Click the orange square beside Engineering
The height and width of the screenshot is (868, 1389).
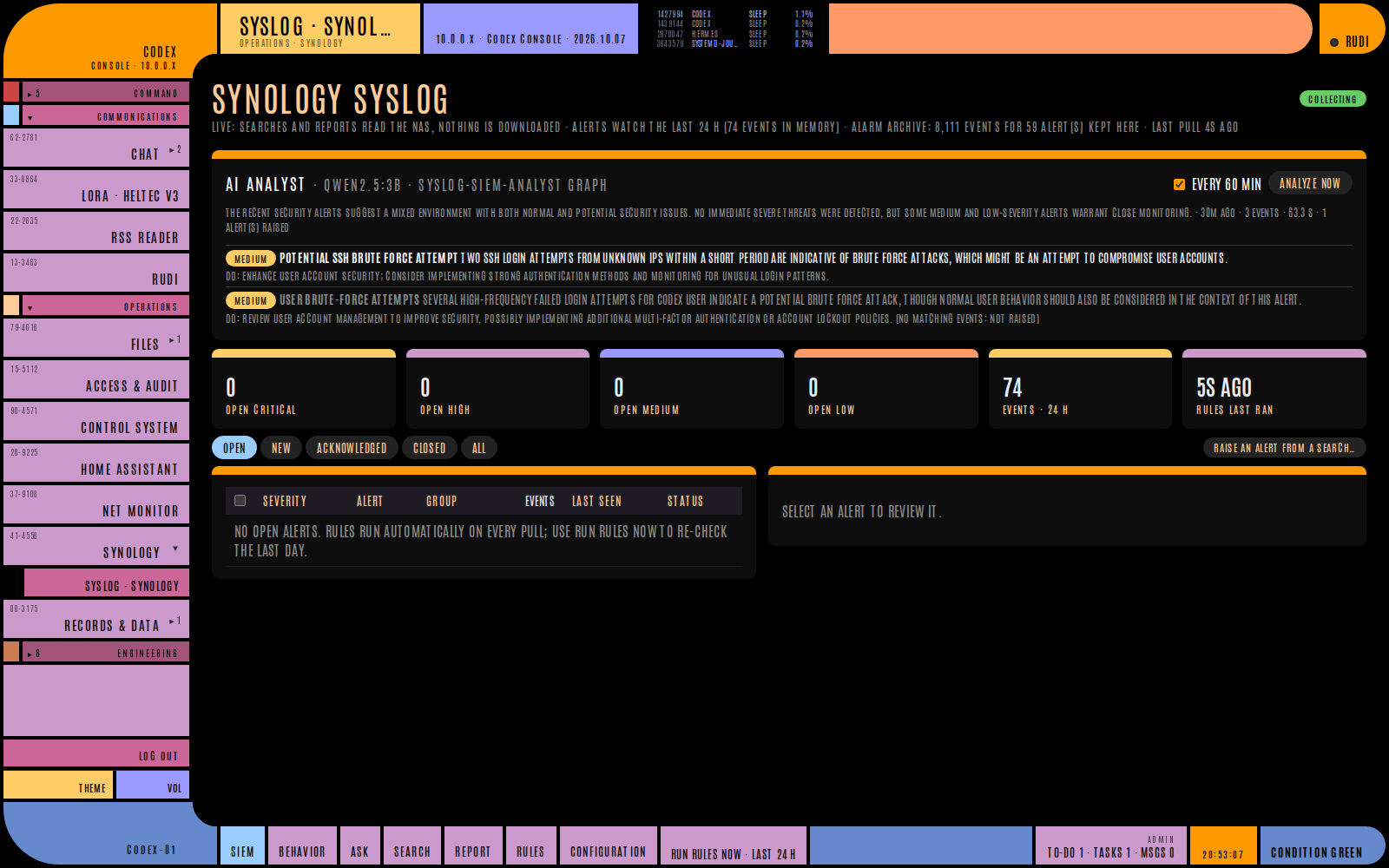[x=11, y=652]
